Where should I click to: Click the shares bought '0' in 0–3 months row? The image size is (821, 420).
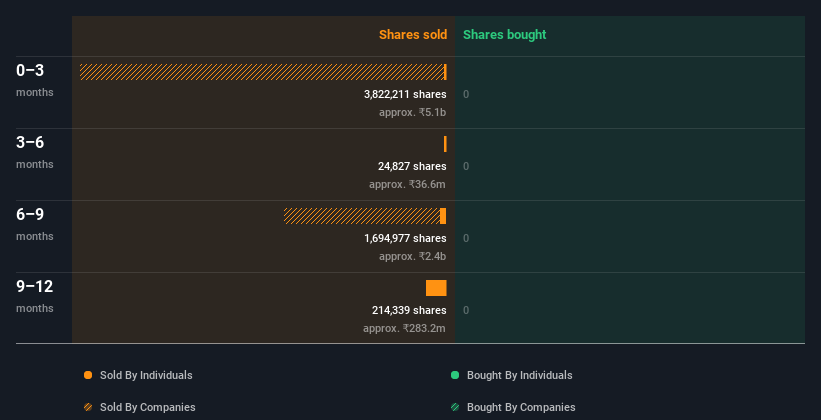click(466, 95)
